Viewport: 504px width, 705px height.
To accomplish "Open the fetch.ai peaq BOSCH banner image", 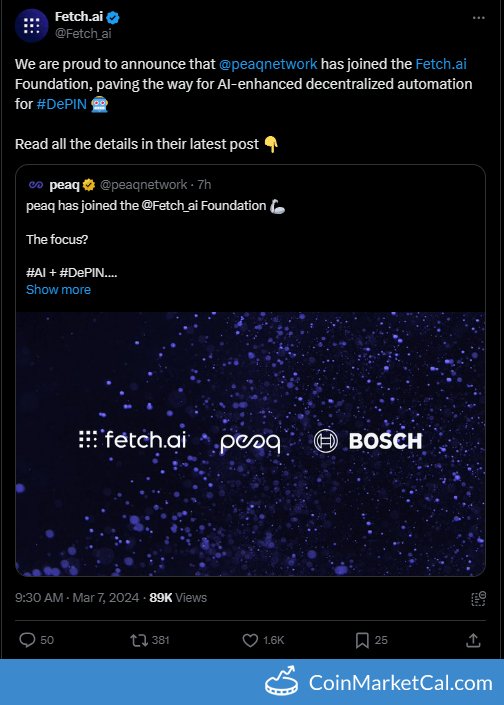I will pyautogui.click(x=250, y=444).
